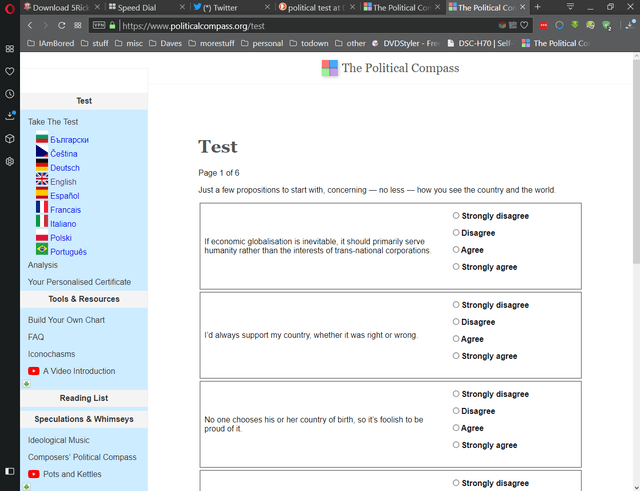The height and width of the screenshot is (491, 640).
Task: Open the other bookmarks folder
Action: [351, 43]
